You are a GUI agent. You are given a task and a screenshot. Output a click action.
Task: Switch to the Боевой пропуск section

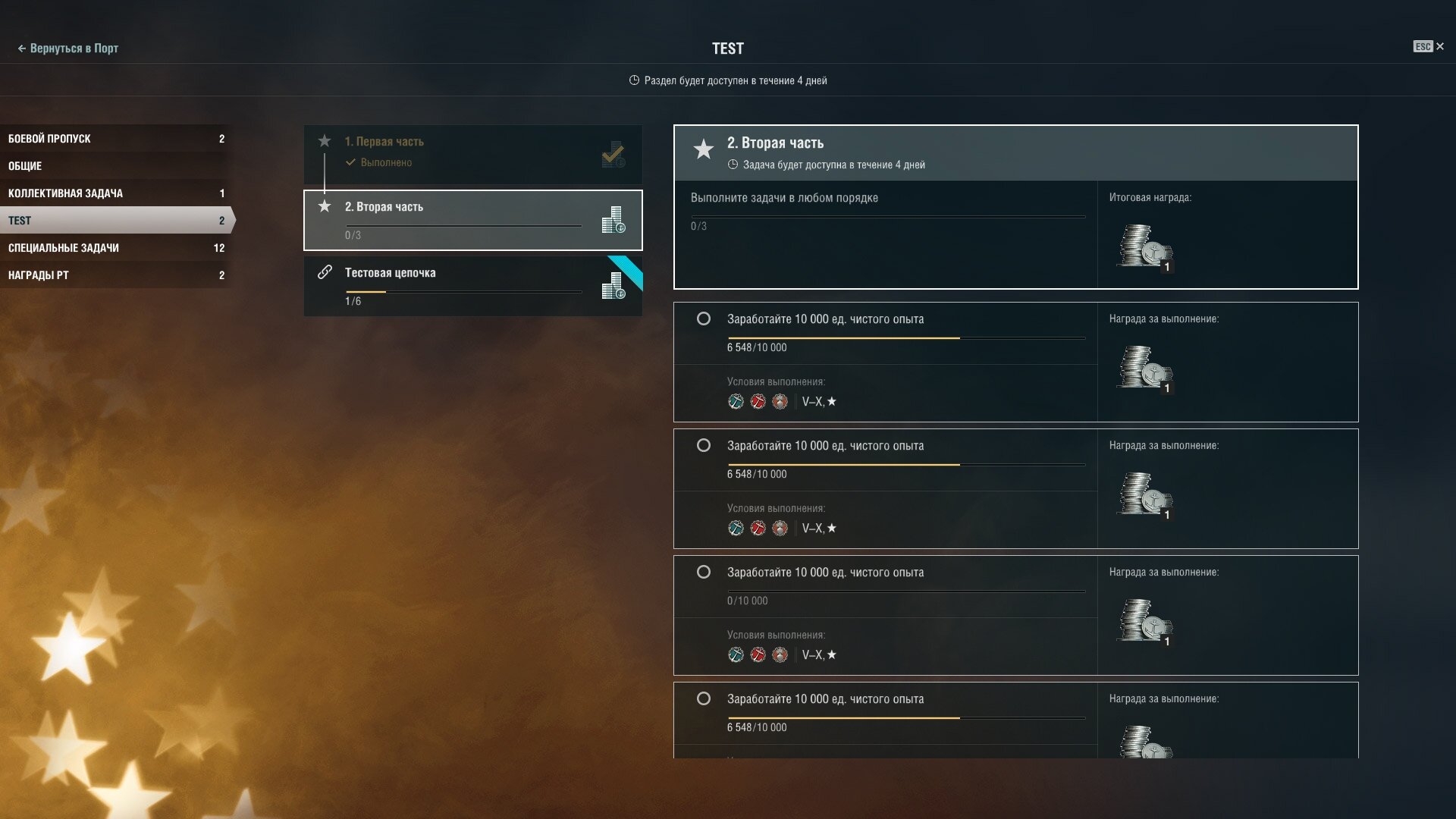tap(115, 139)
